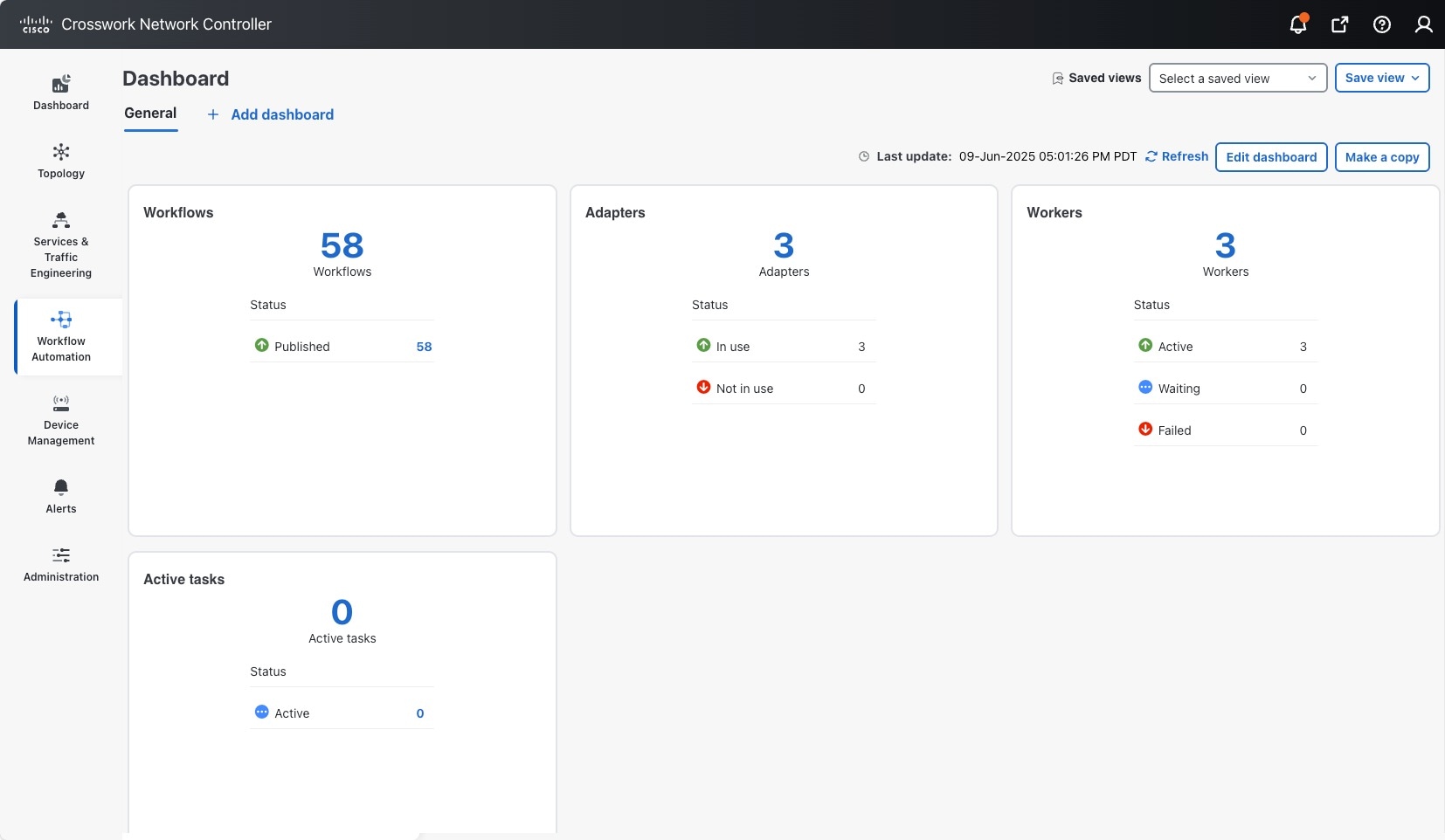Open Topology from the sidebar

click(61, 162)
